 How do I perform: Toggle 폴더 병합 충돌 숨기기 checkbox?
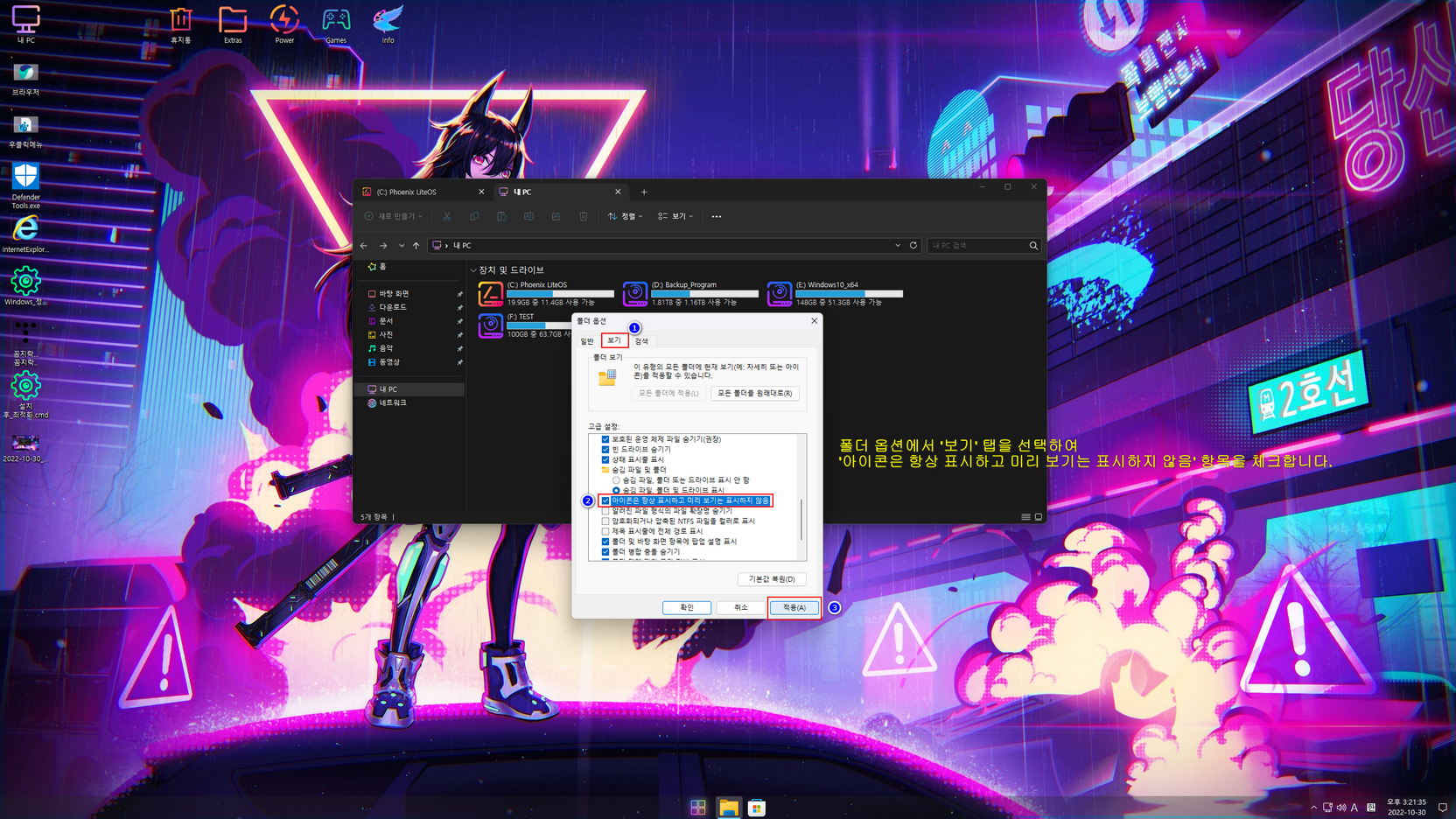click(605, 552)
